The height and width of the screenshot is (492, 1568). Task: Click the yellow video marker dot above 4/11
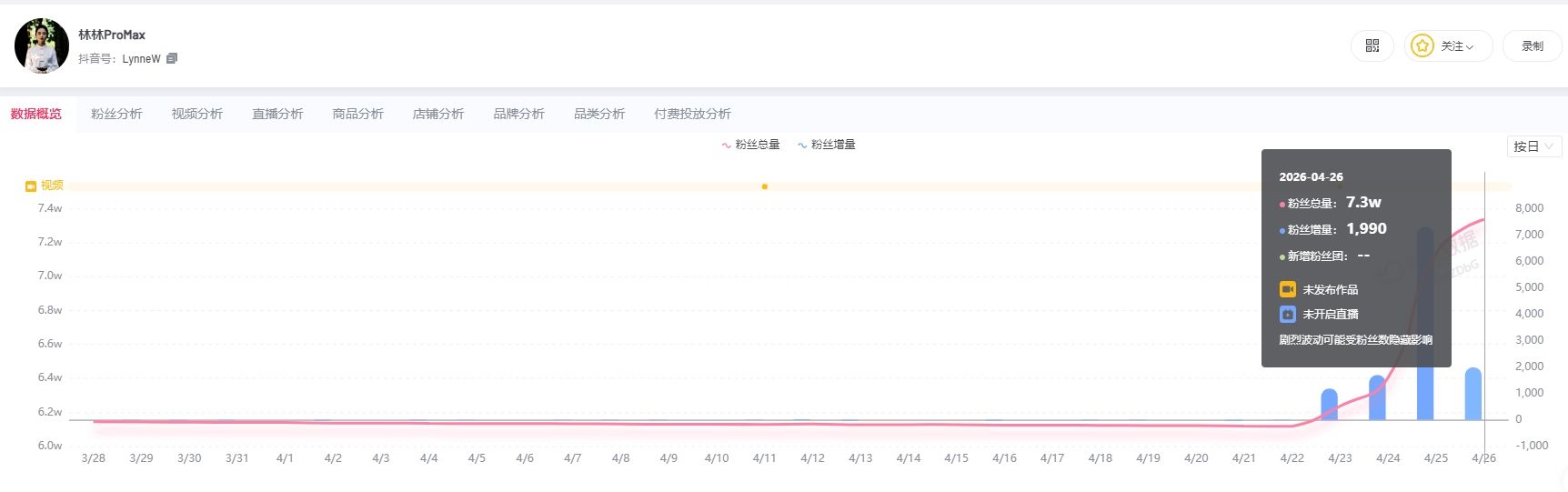(764, 186)
